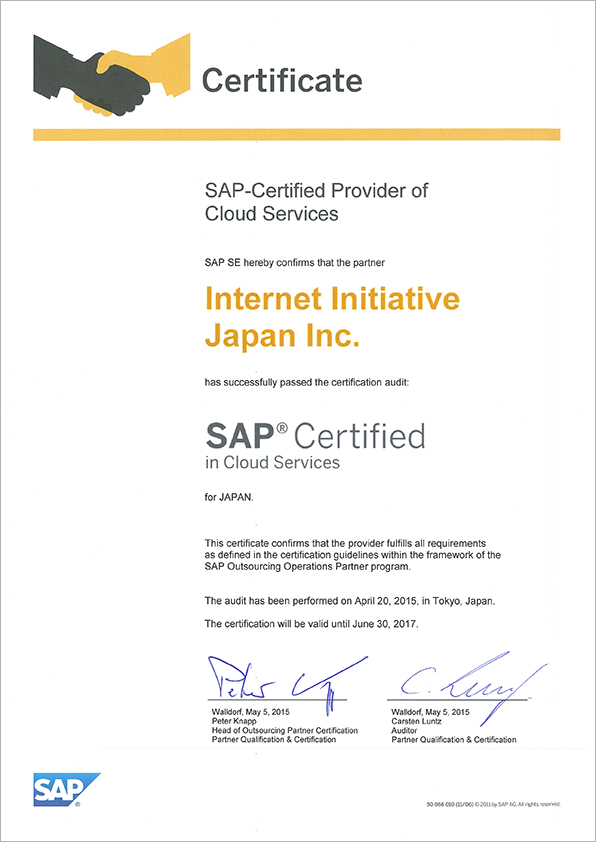Click 'SAP Outsourcing Operations Partner program.' line
596x842 pixels.
coord(308,567)
